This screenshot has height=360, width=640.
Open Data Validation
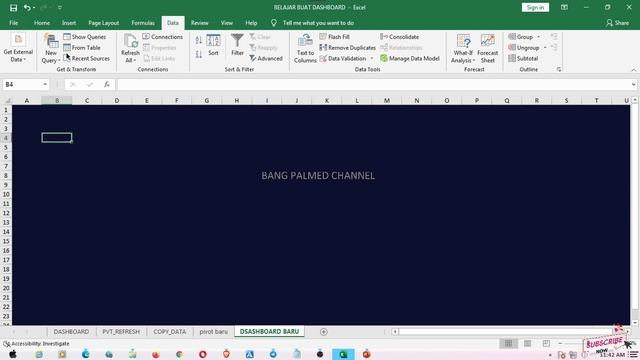(343, 58)
